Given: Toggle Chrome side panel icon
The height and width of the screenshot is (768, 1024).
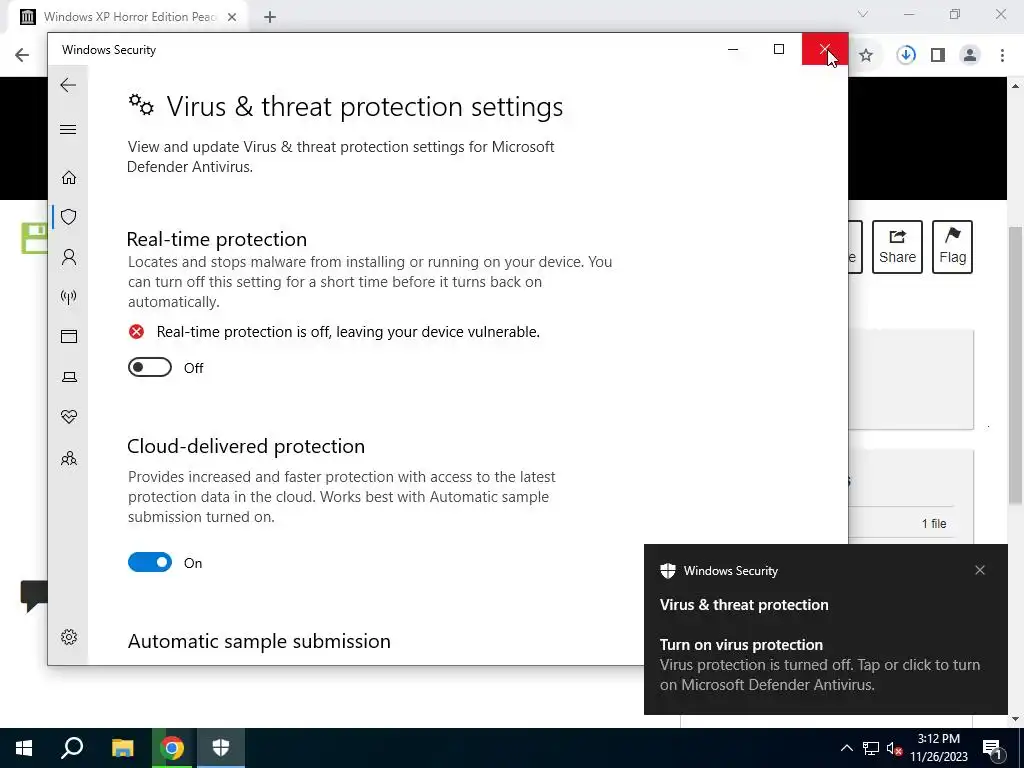Looking at the screenshot, I should 938,56.
